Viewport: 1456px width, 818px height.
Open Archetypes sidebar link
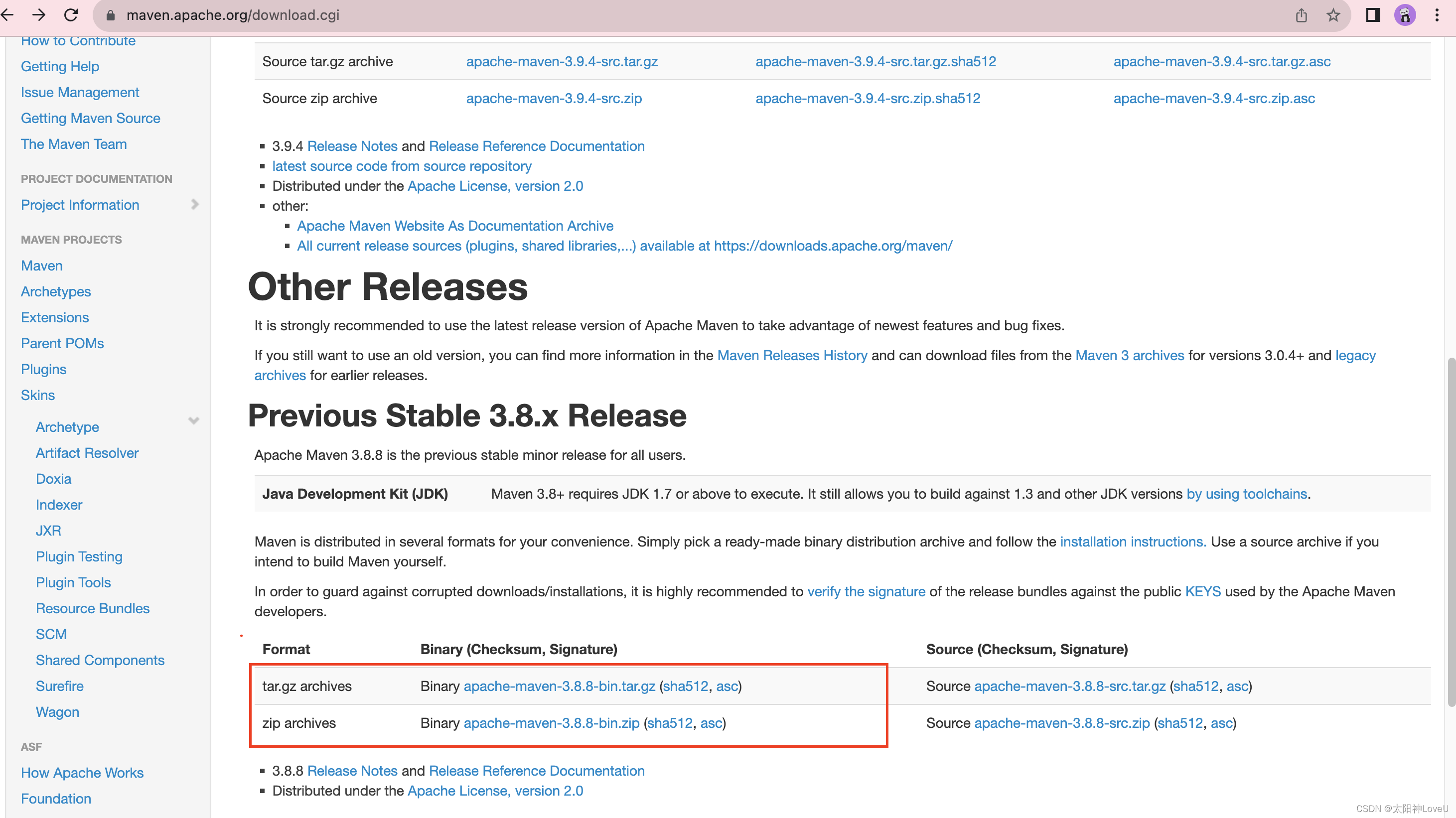[55, 291]
